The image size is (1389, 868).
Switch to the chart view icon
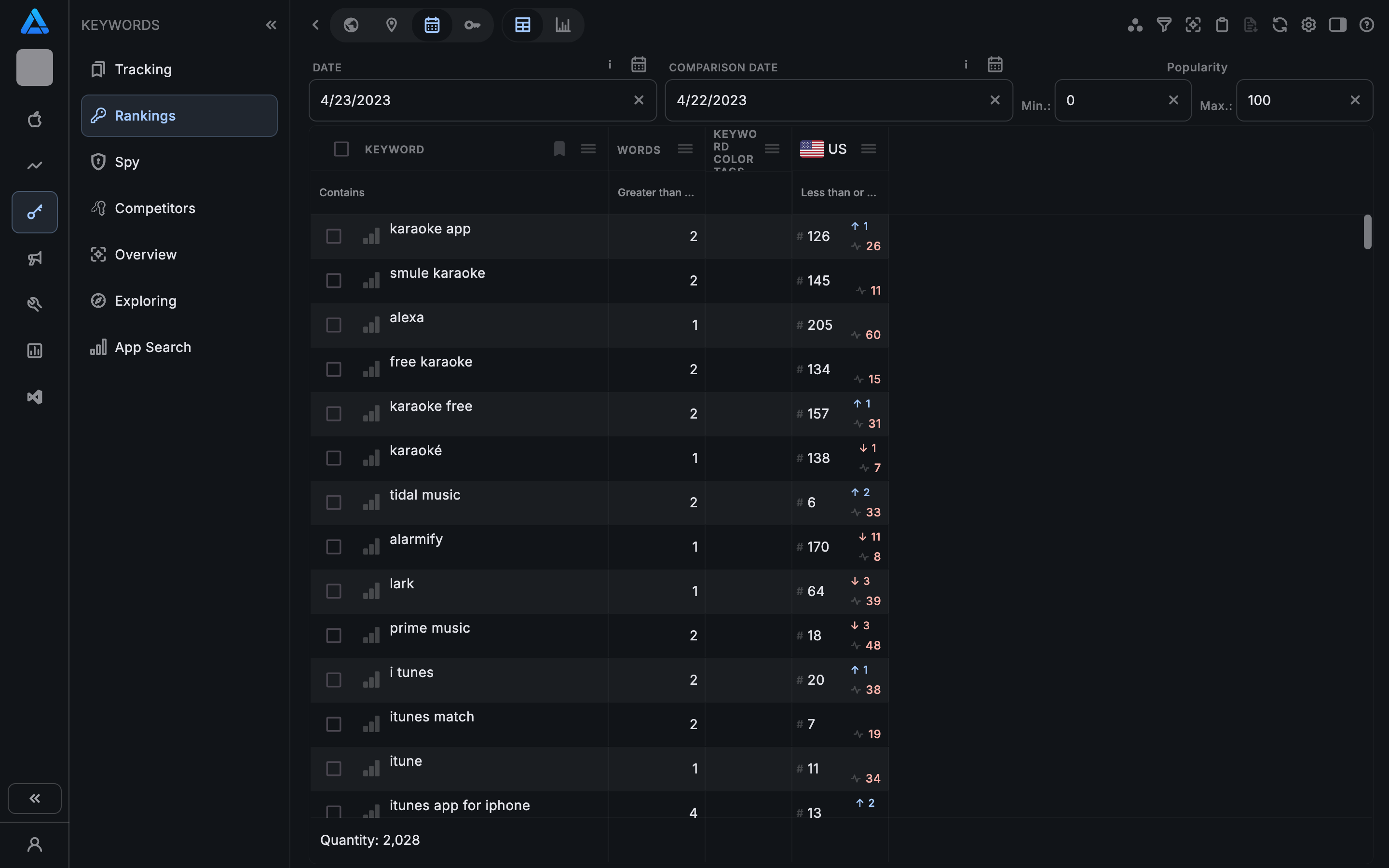(x=562, y=25)
